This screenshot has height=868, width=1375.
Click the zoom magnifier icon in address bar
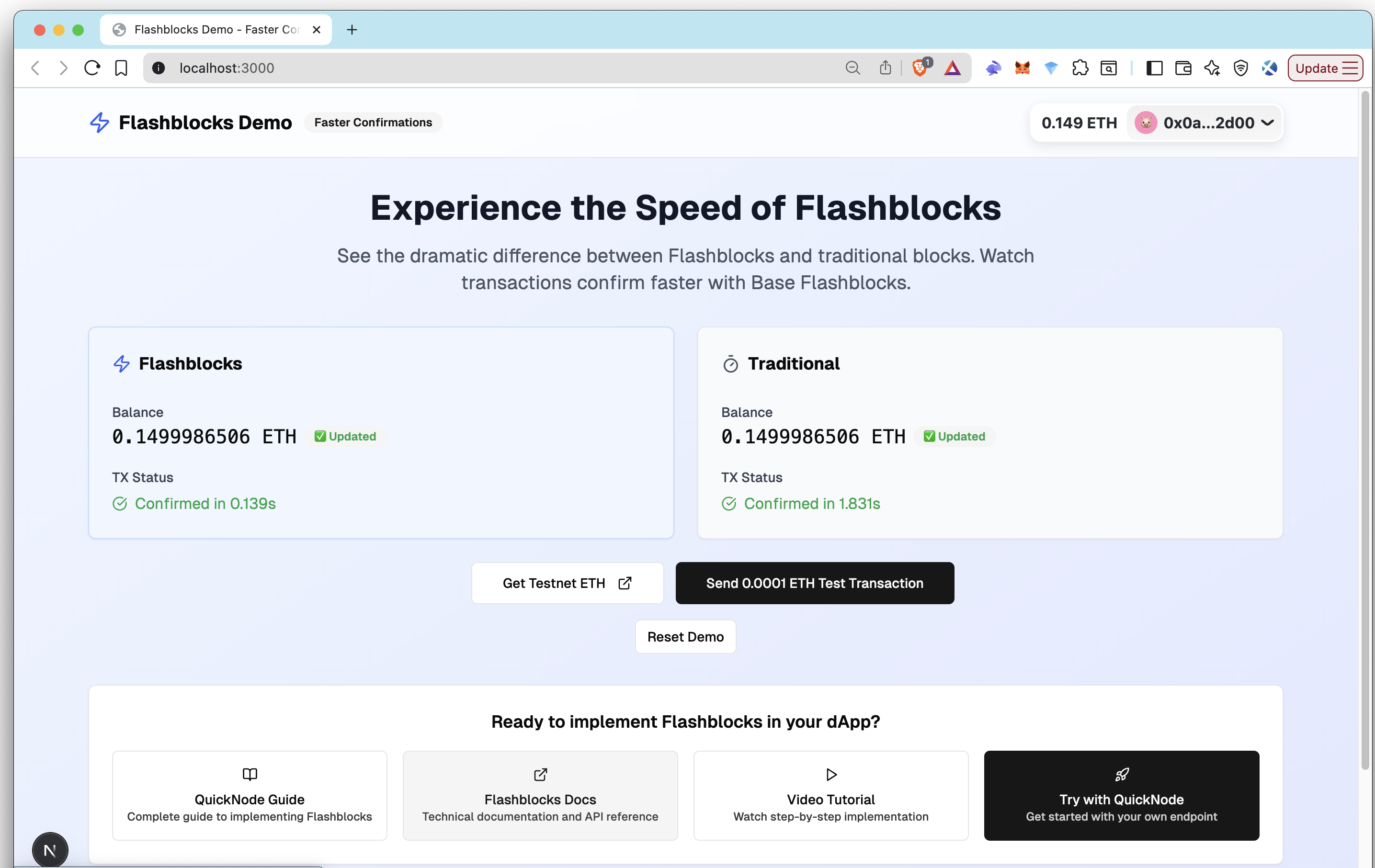pyautogui.click(x=852, y=68)
